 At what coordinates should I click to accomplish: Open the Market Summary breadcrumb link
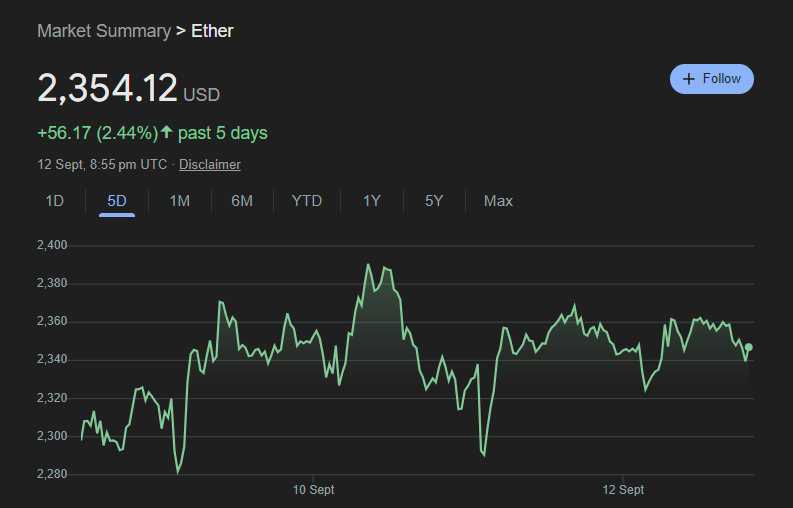pos(104,31)
